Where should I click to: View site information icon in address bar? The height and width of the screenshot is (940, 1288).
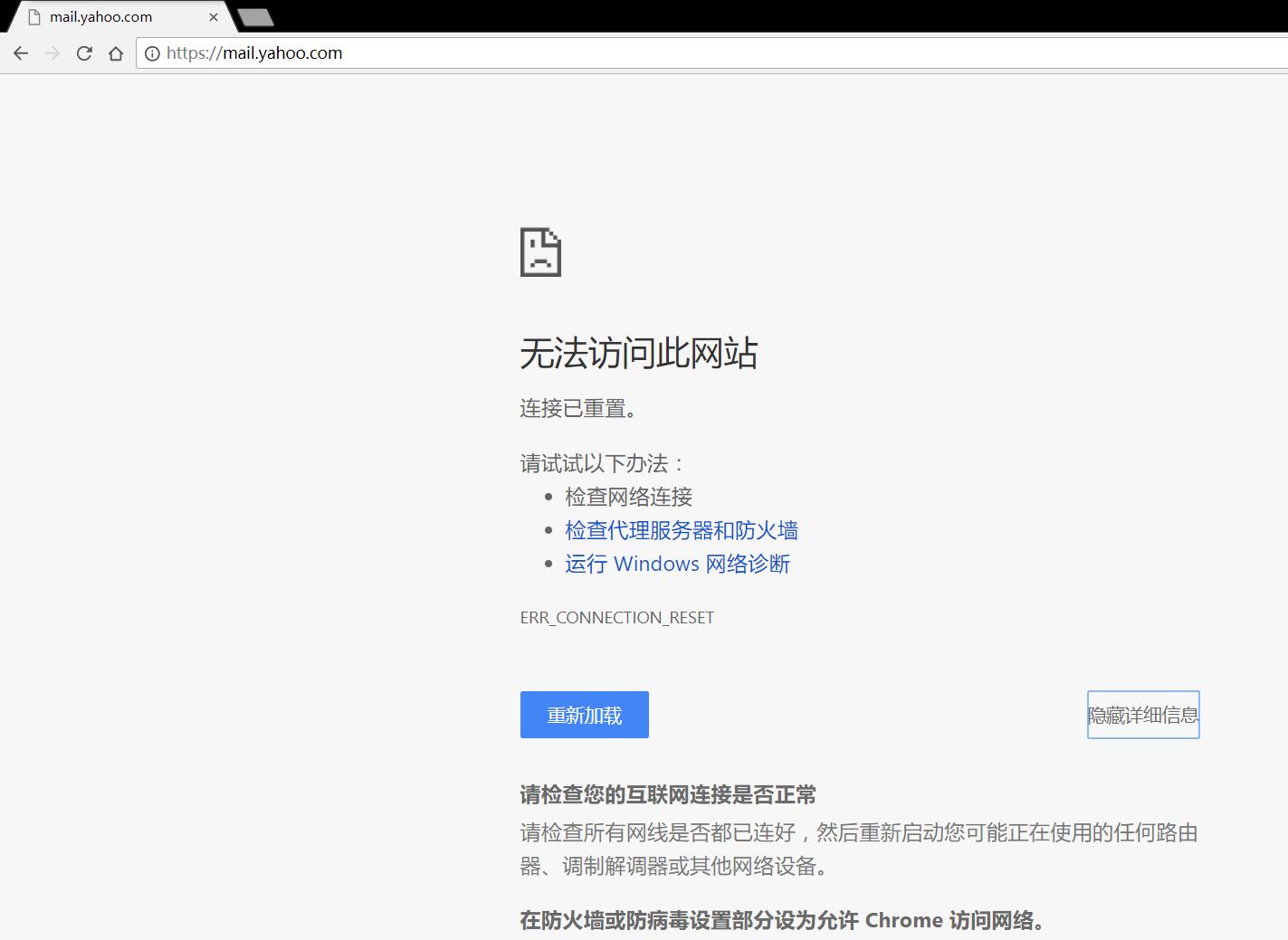[x=152, y=53]
